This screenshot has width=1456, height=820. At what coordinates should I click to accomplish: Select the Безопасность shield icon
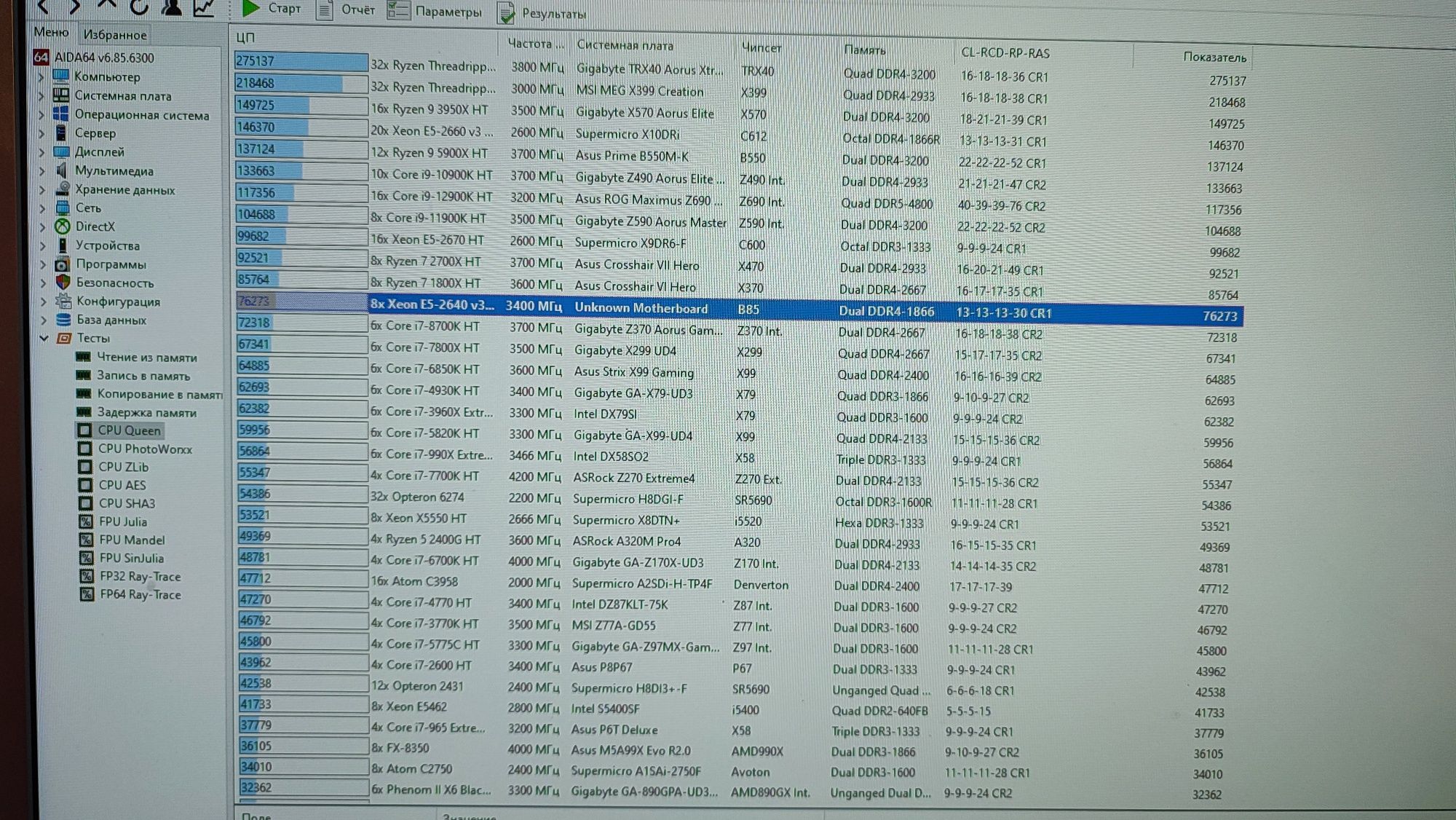[x=64, y=282]
